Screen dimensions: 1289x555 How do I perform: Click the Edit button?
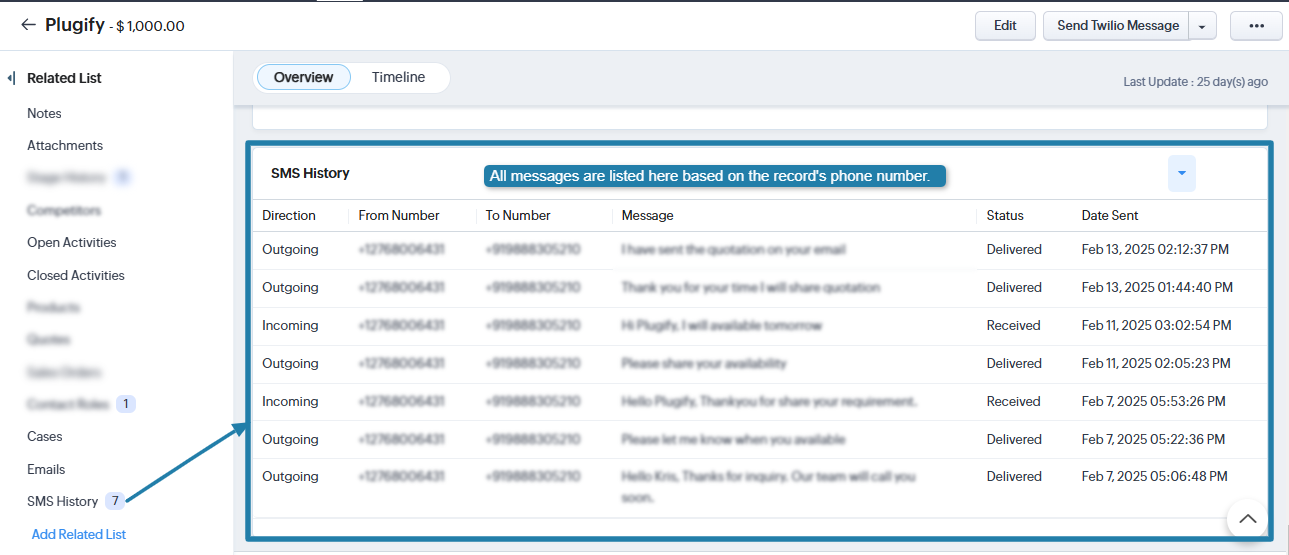[x=1004, y=26]
